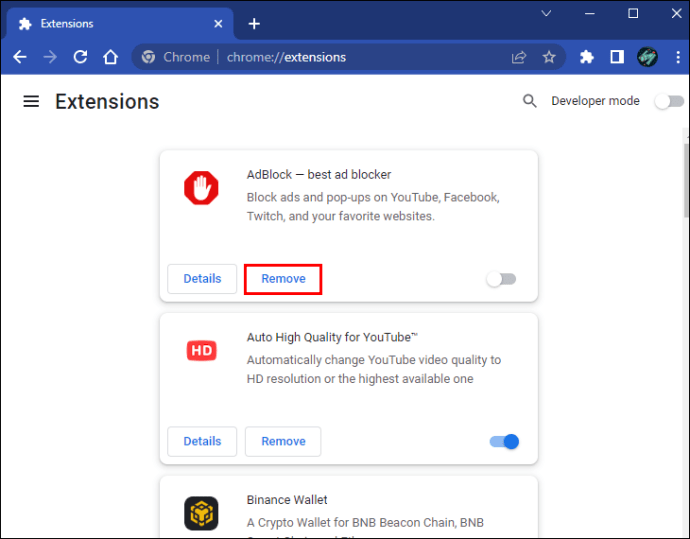Open the home page via house icon
This screenshot has width=690, height=539.
[110, 57]
